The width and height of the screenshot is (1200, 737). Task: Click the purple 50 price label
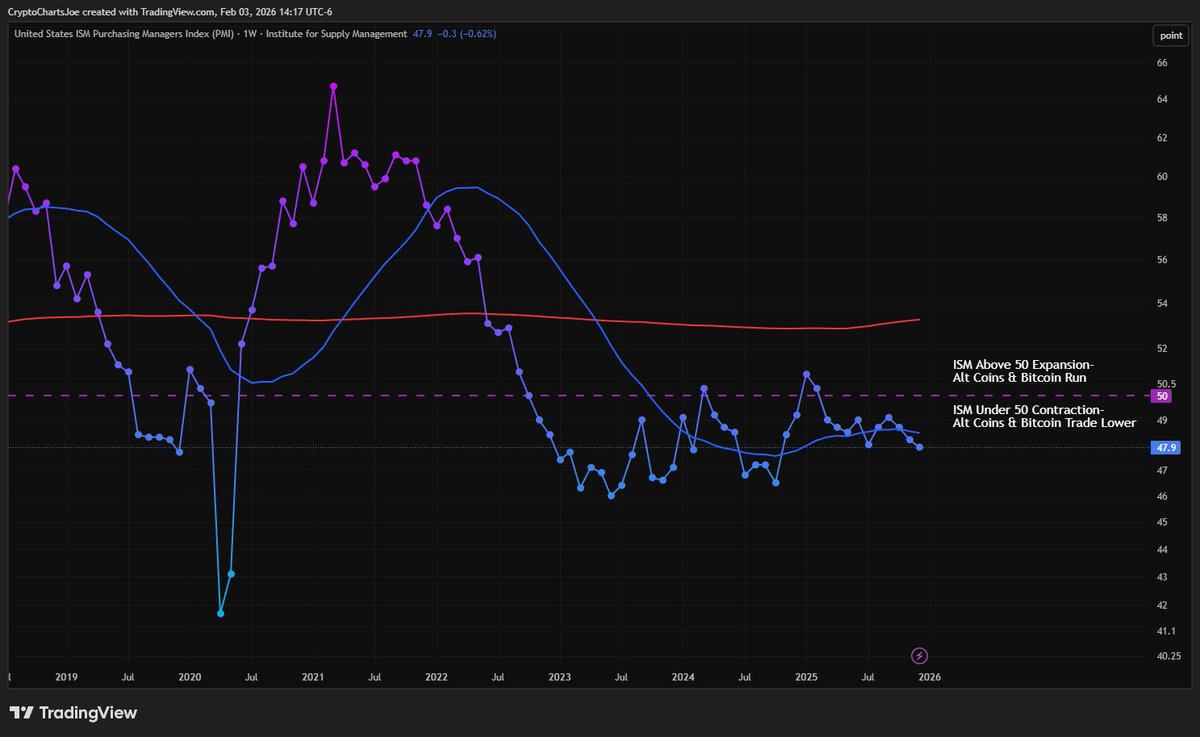pos(1163,396)
